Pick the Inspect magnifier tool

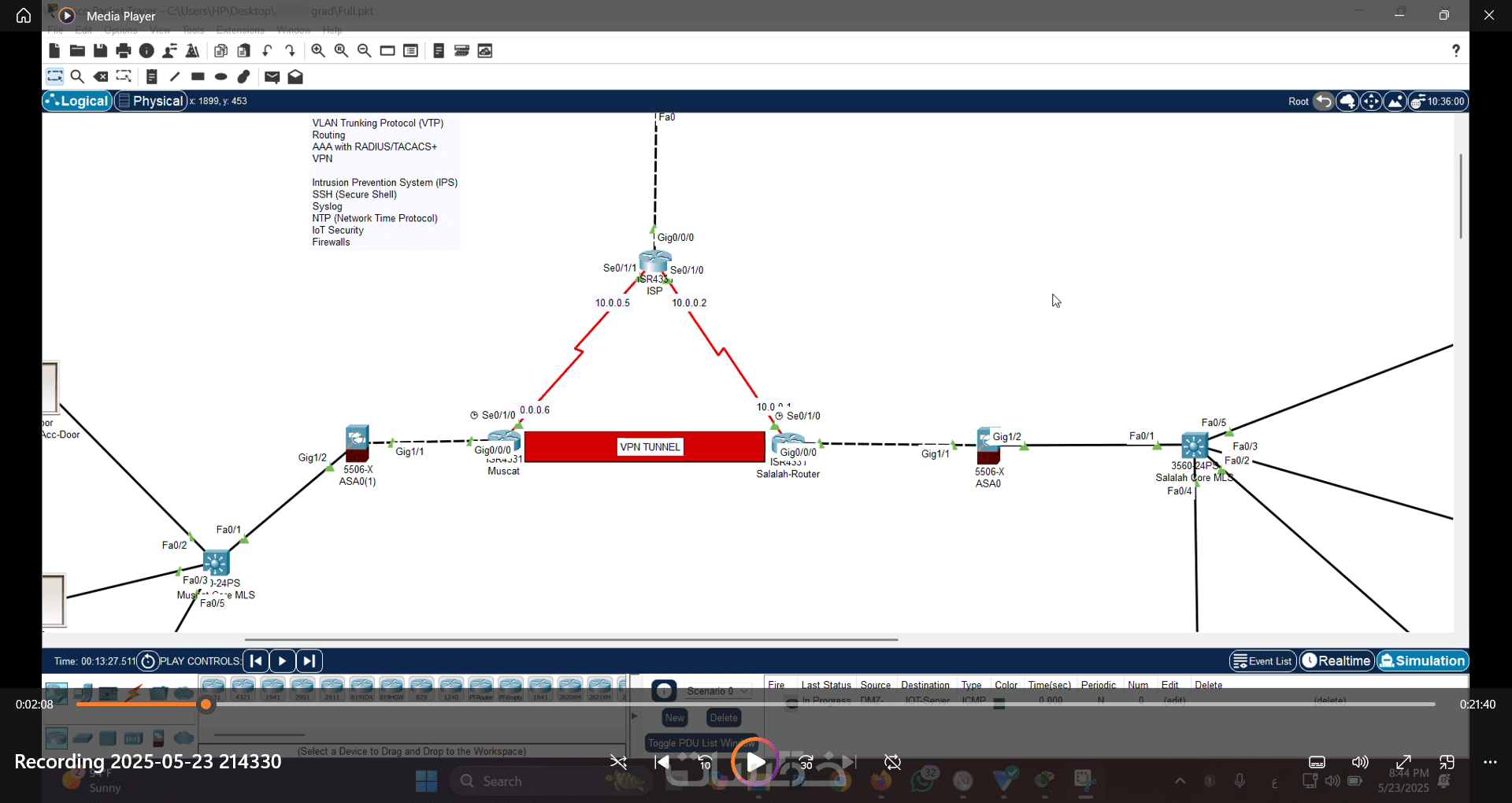pyautogui.click(x=77, y=76)
